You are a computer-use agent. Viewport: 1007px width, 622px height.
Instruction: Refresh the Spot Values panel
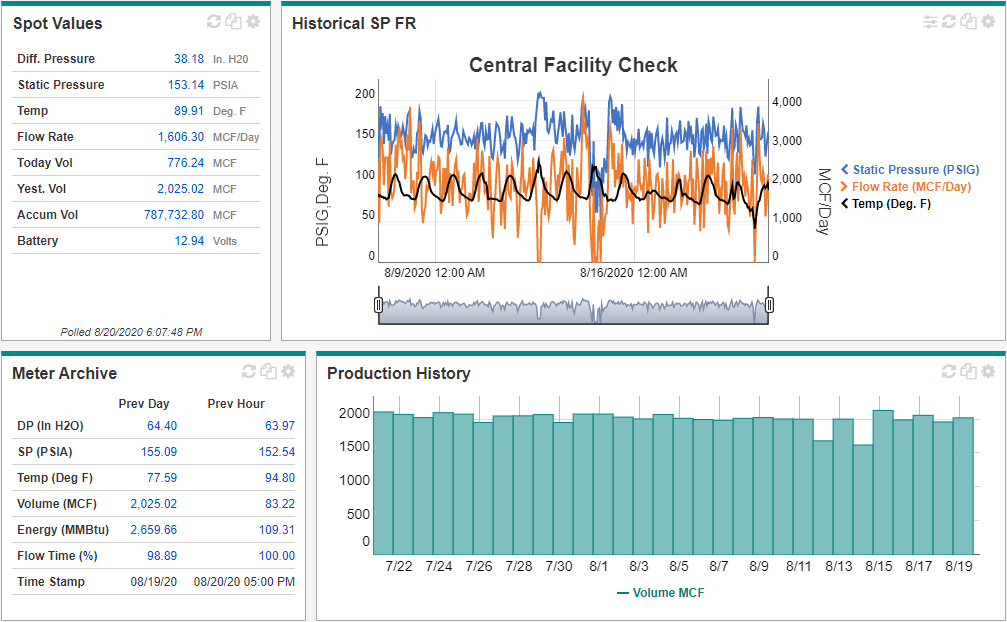[x=214, y=22]
